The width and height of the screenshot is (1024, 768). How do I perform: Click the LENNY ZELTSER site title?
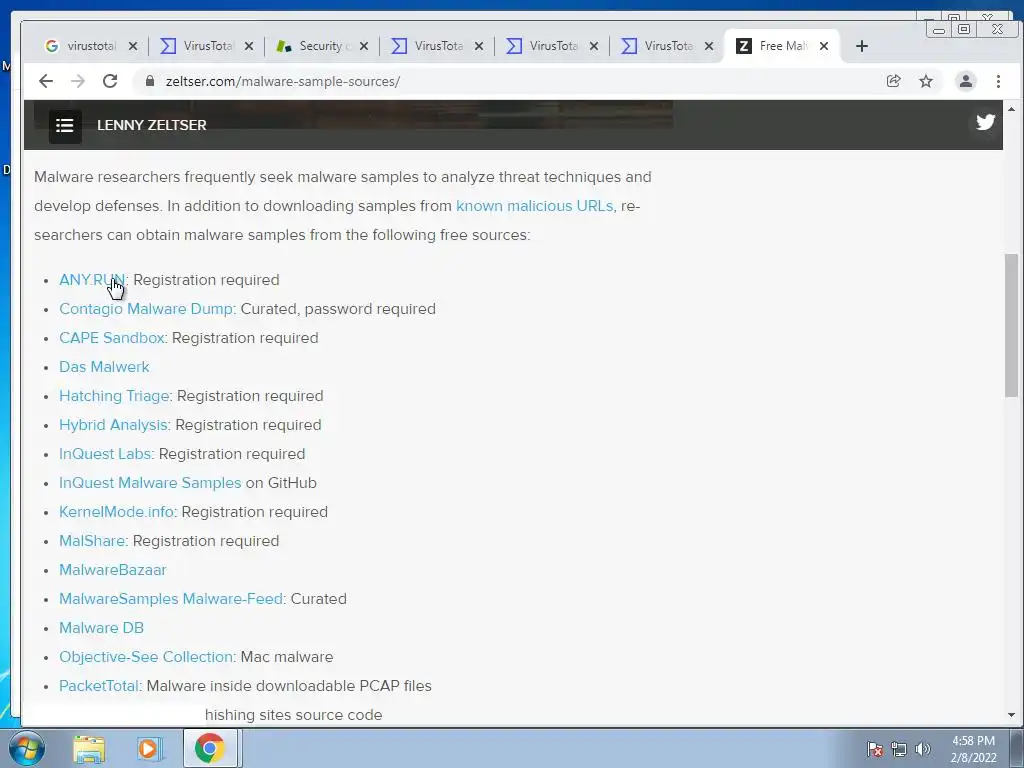[x=152, y=125]
